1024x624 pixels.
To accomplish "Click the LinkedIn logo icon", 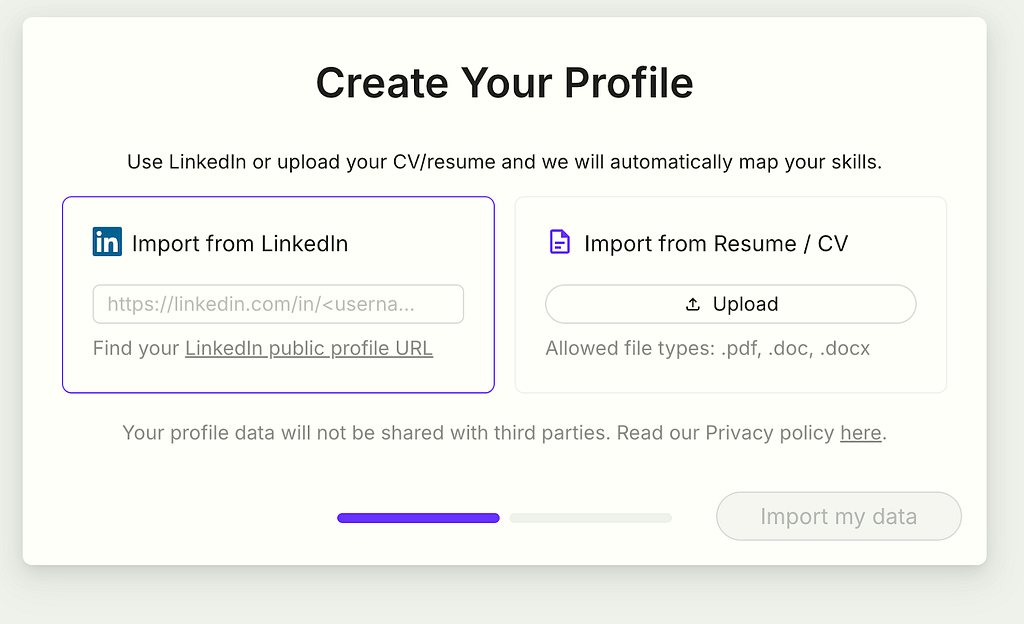I will (x=107, y=242).
